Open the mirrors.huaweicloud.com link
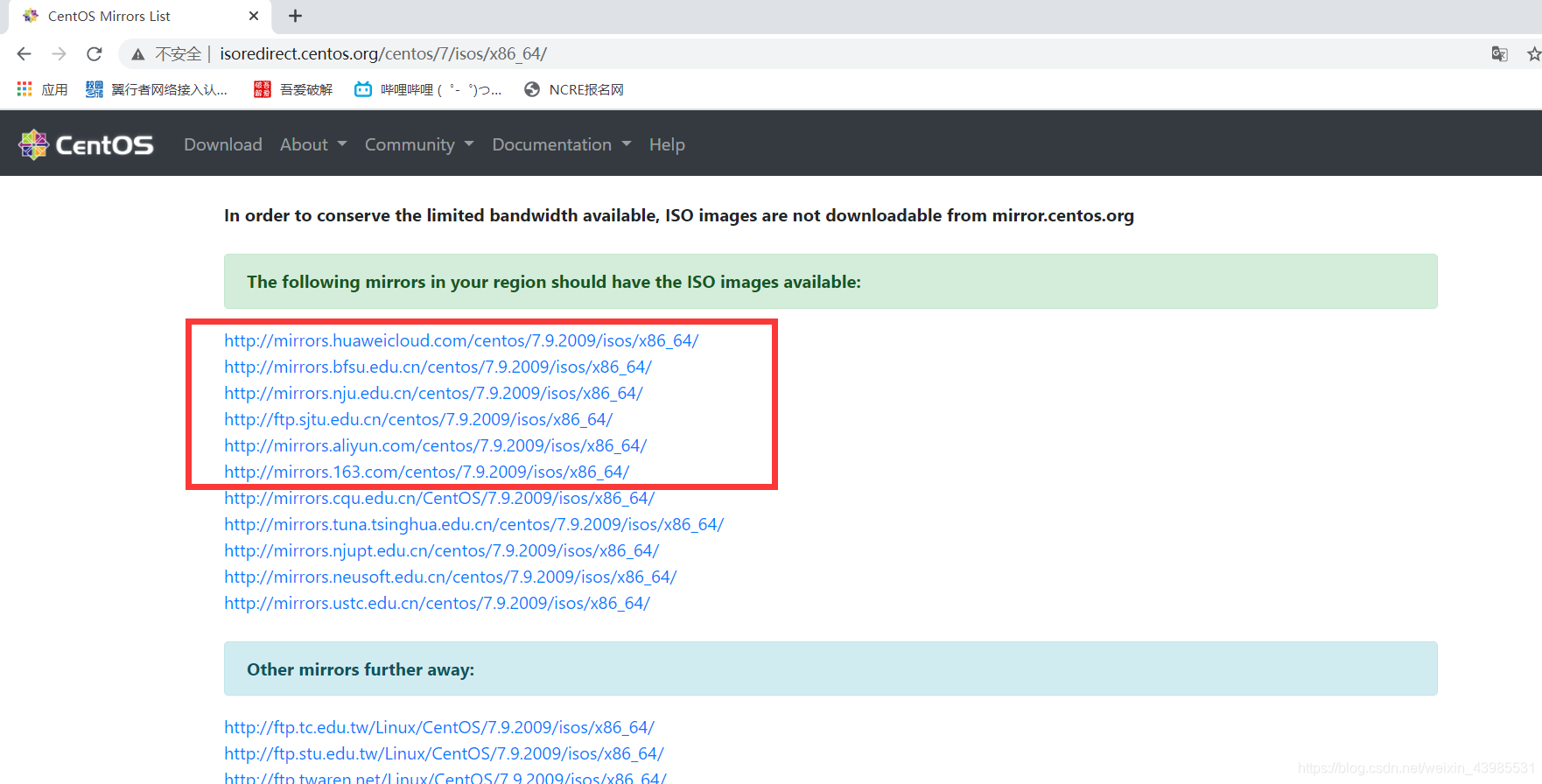Viewport: 1542px width, 784px height. pos(461,340)
